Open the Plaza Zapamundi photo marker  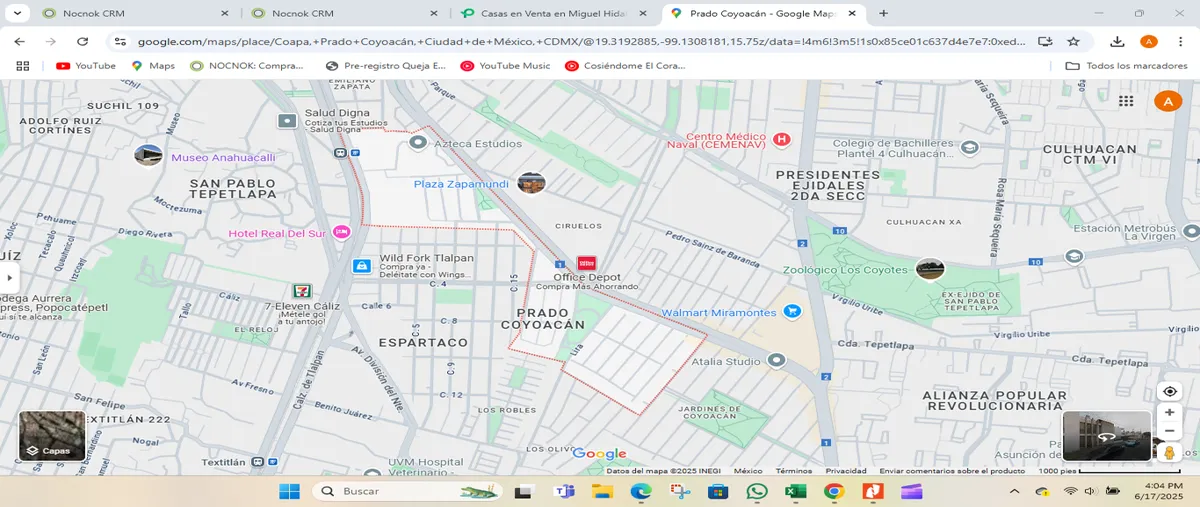(531, 183)
